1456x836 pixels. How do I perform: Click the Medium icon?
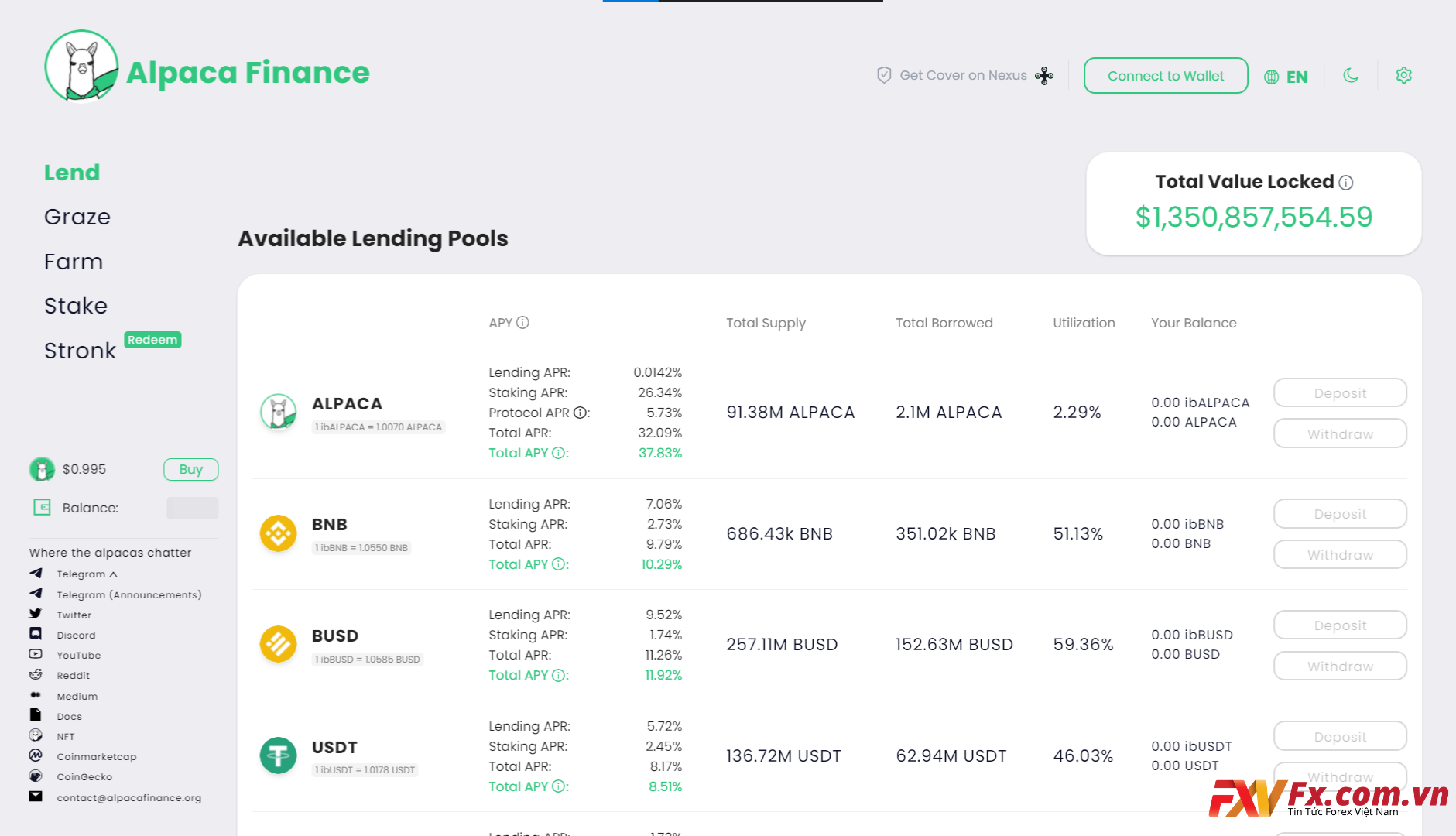36,695
